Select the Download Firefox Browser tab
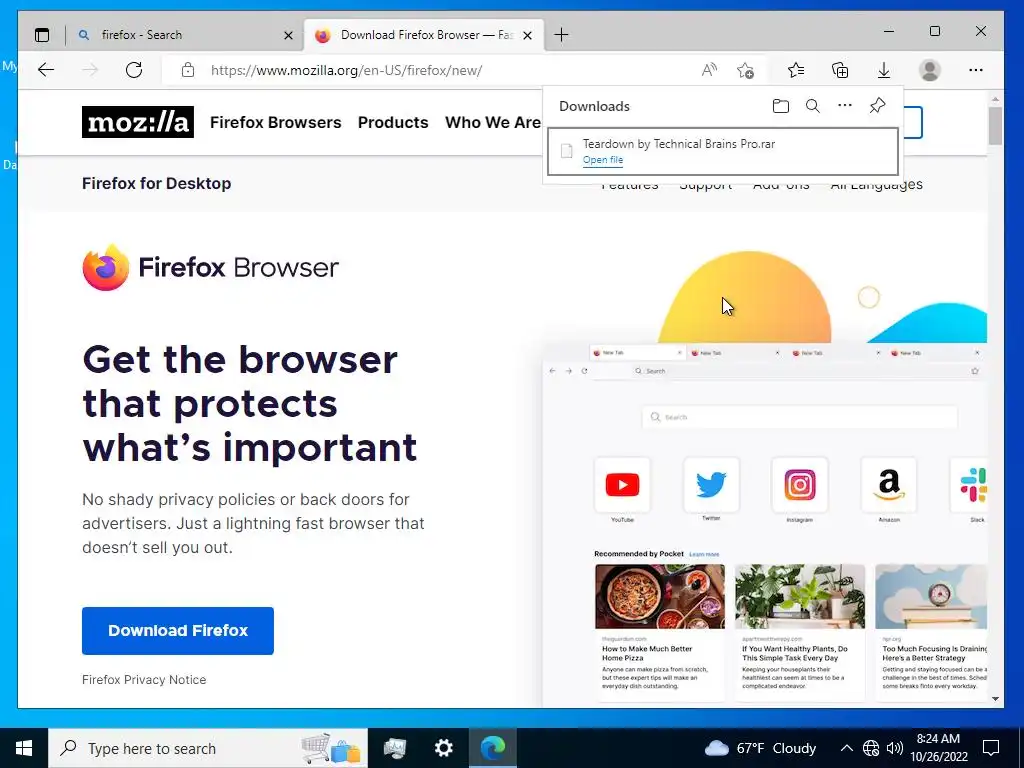Viewport: 1024px width, 768px height. pos(424,35)
